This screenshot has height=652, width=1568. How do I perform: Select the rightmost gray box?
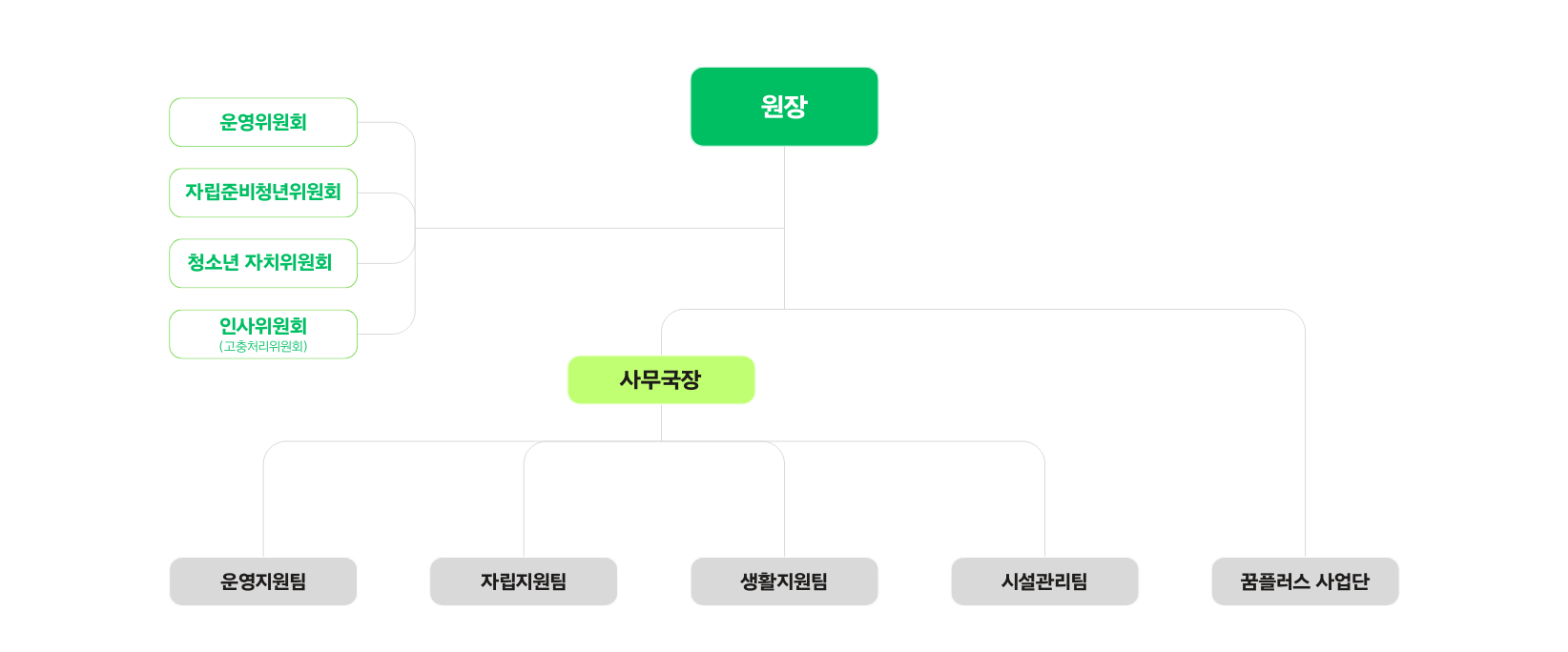(1305, 581)
